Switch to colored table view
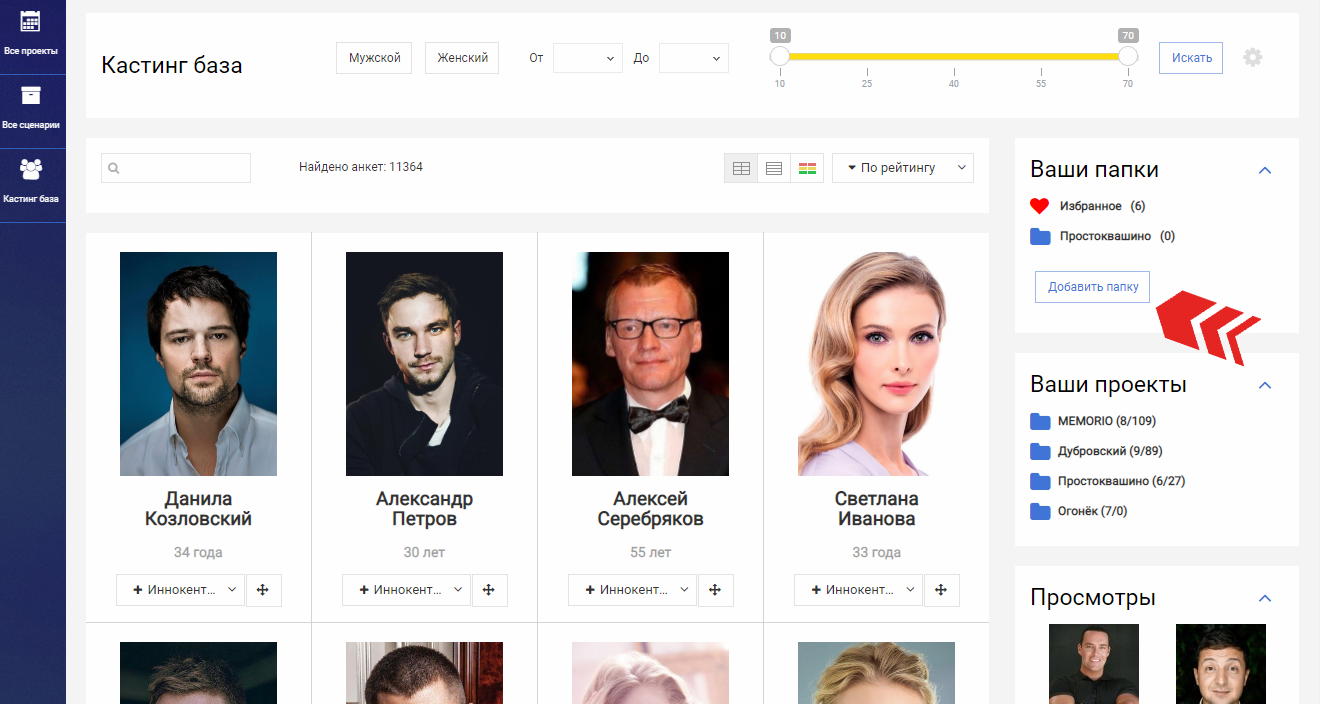This screenshot has width=1320, height=704. [x=807, y=168]
